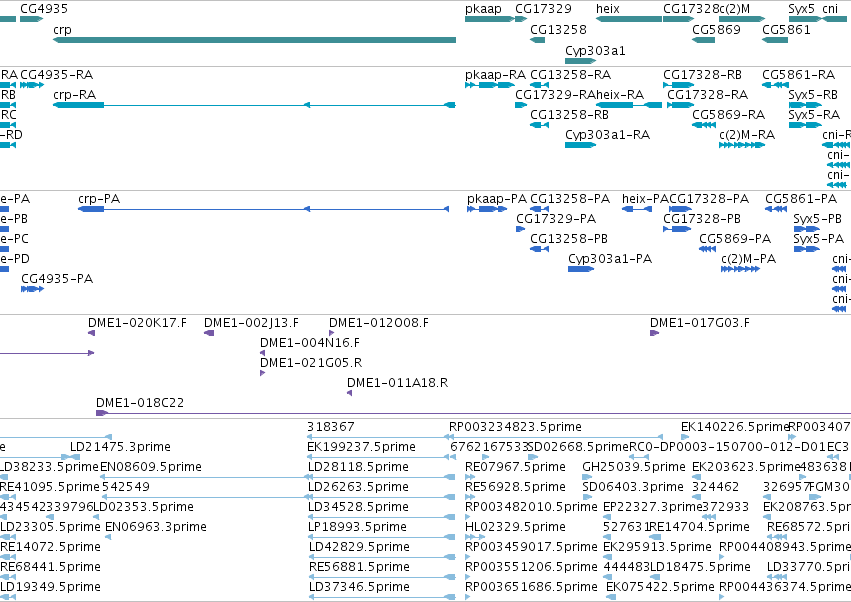Image resolution: width=851 pixels, height=602 pixels.
Task: Click the RP004436374.5prime label
Action: click(785, 587)
